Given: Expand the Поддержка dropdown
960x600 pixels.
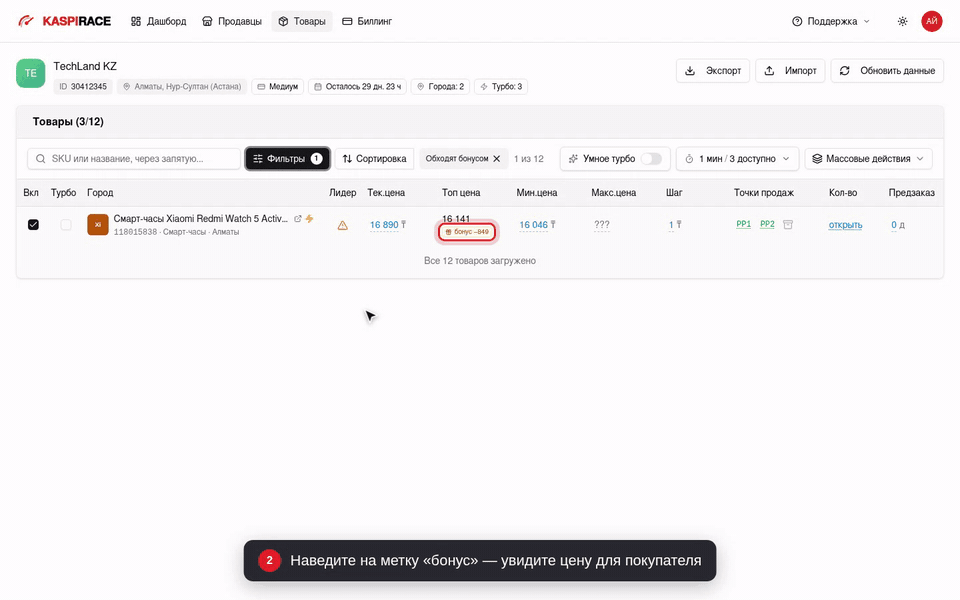Looking at the screenshot, I should 831,21.
